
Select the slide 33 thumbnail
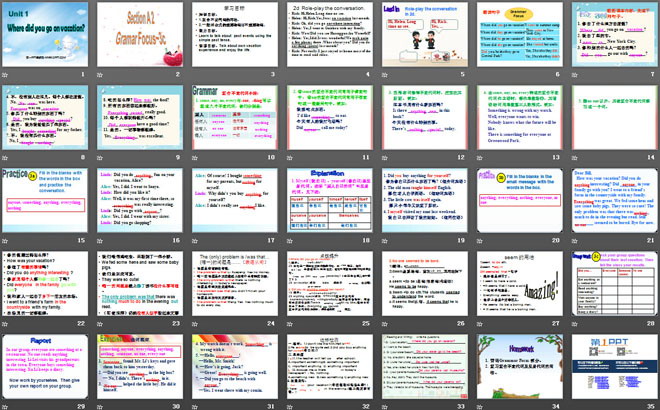click(x=425, y=366)
